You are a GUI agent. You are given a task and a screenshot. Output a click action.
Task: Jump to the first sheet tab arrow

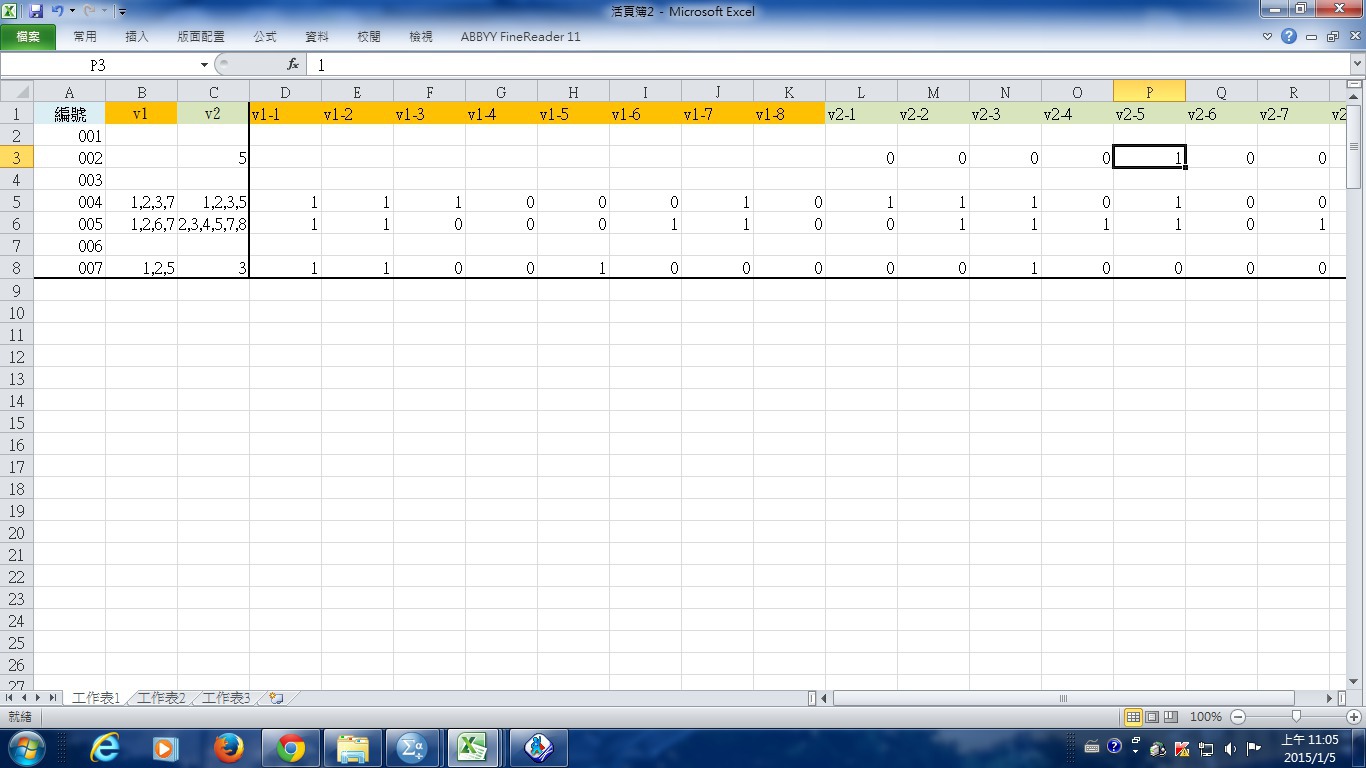click(x=11, y=698)
